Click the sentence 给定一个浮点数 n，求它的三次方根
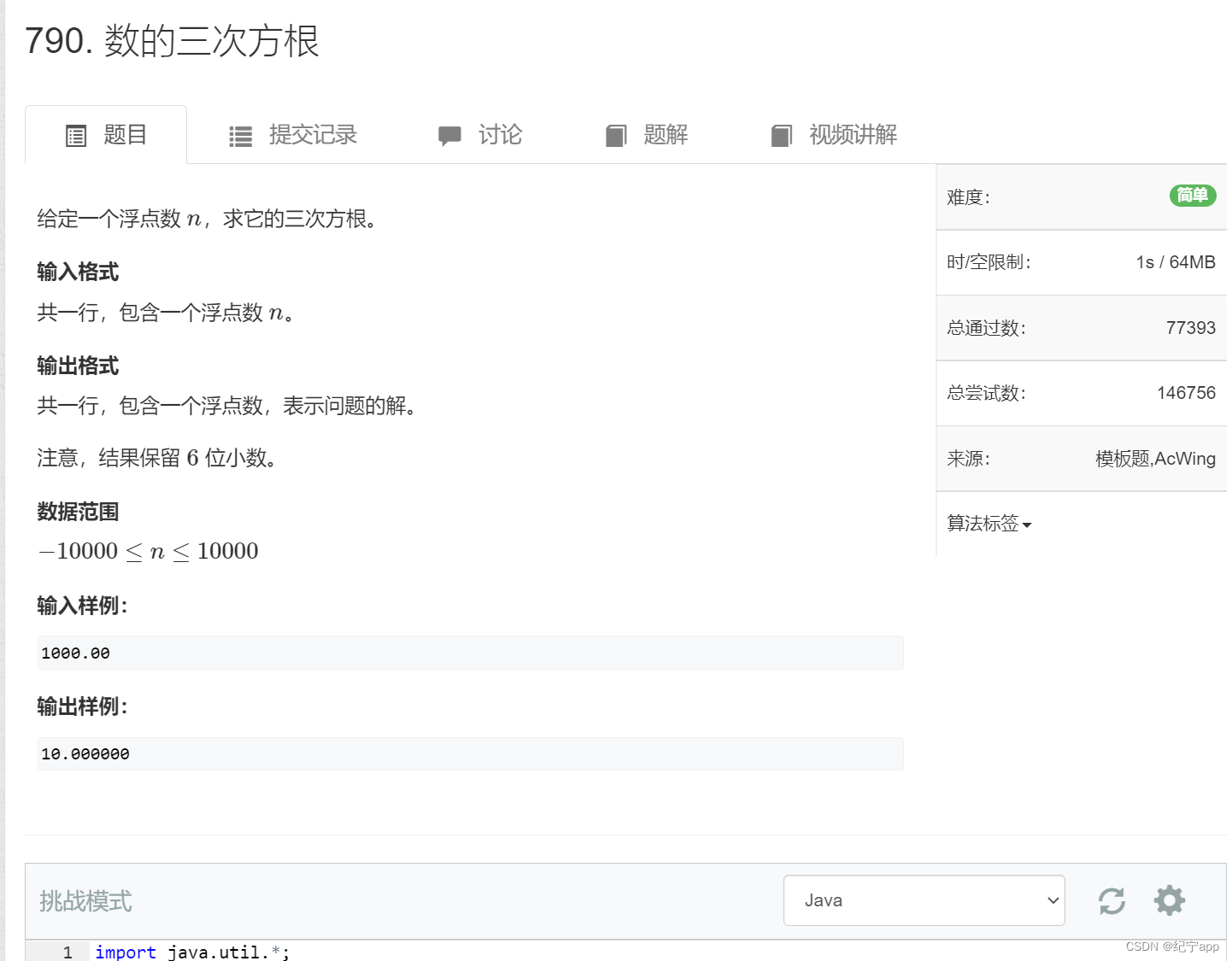 pyautogui.click(x=208, y=220)
